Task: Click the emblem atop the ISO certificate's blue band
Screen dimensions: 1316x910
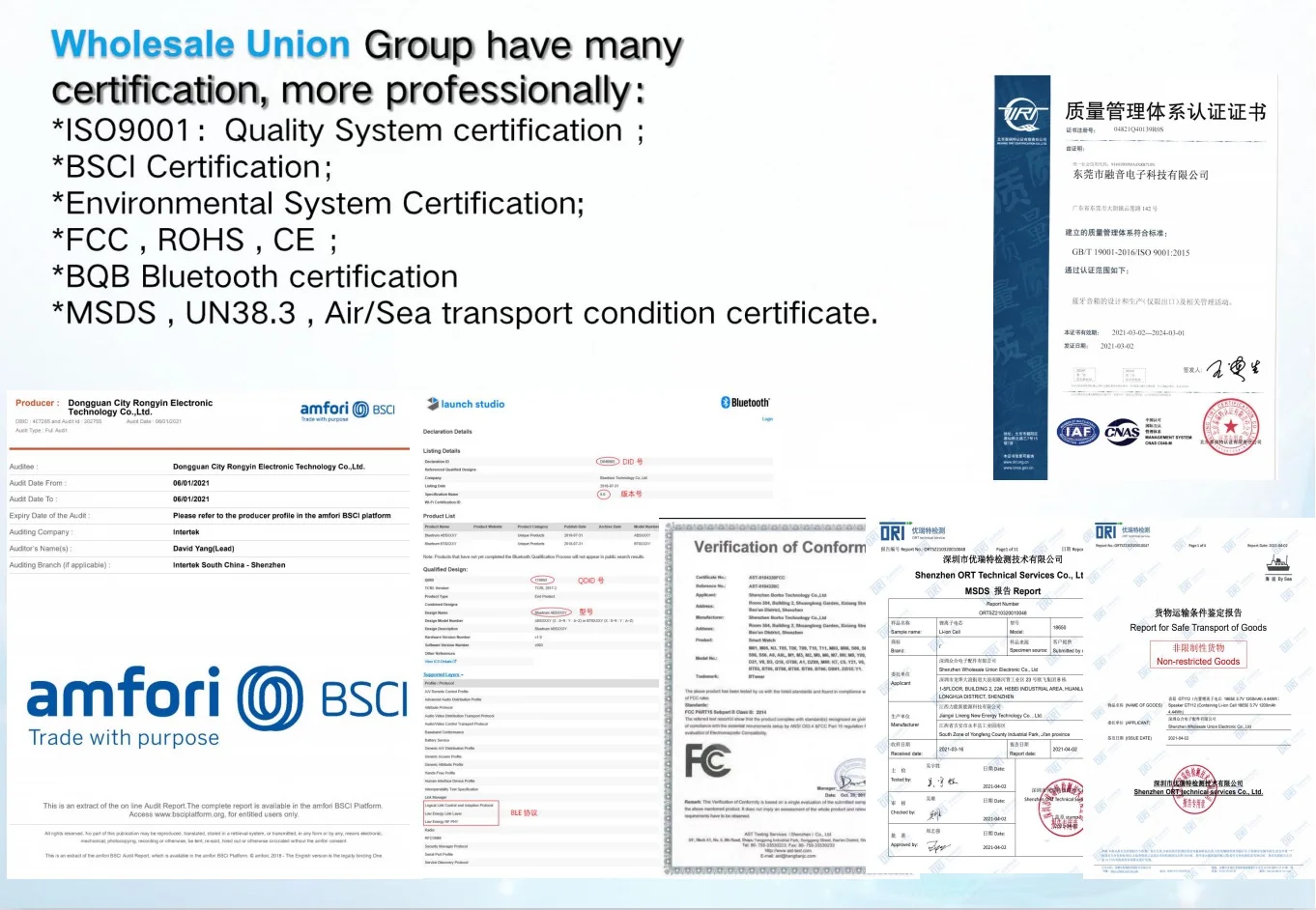Action: pyautogui.click(x=1022, y=116)
